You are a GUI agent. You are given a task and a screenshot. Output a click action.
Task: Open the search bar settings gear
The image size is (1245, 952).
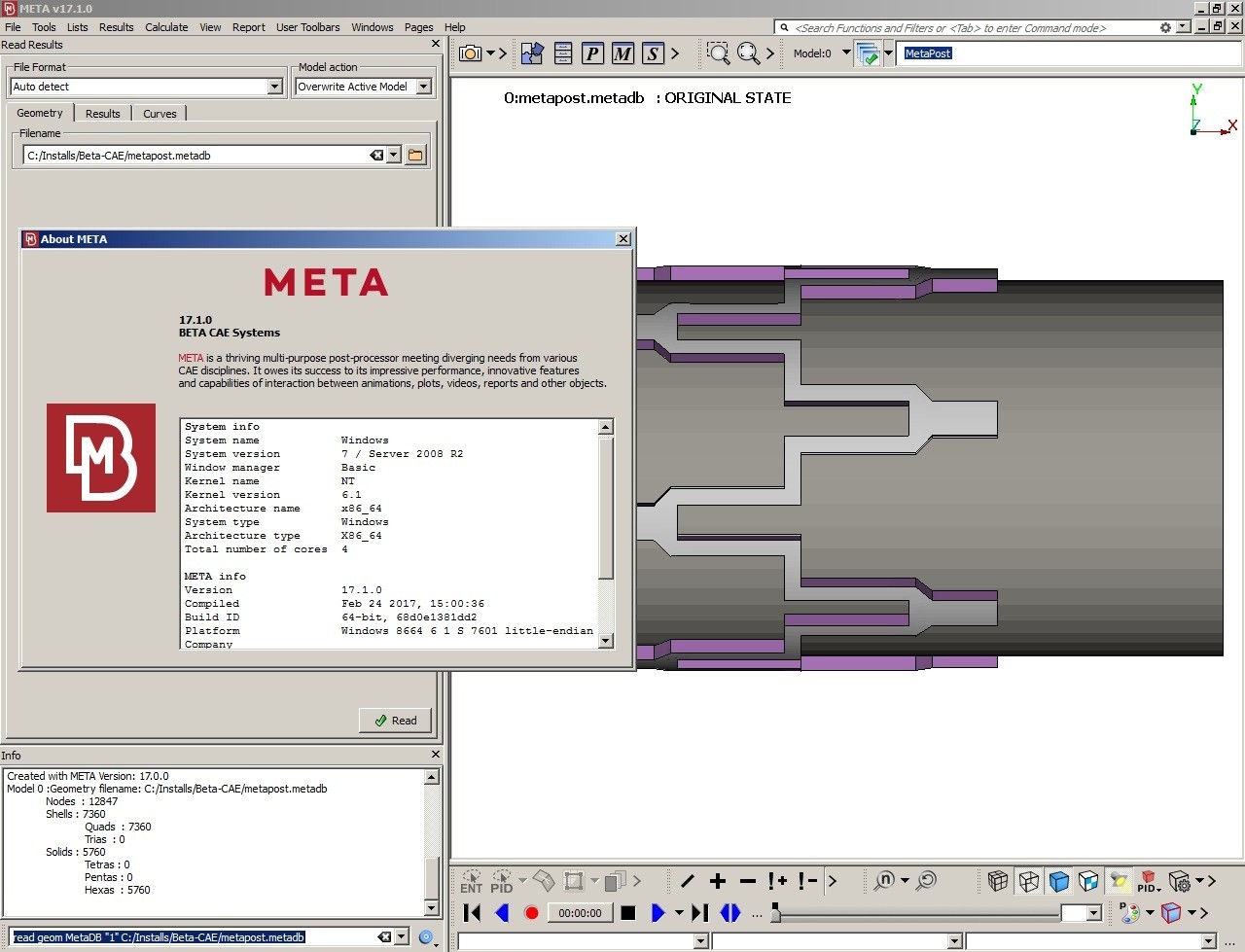click(1165, 27)
